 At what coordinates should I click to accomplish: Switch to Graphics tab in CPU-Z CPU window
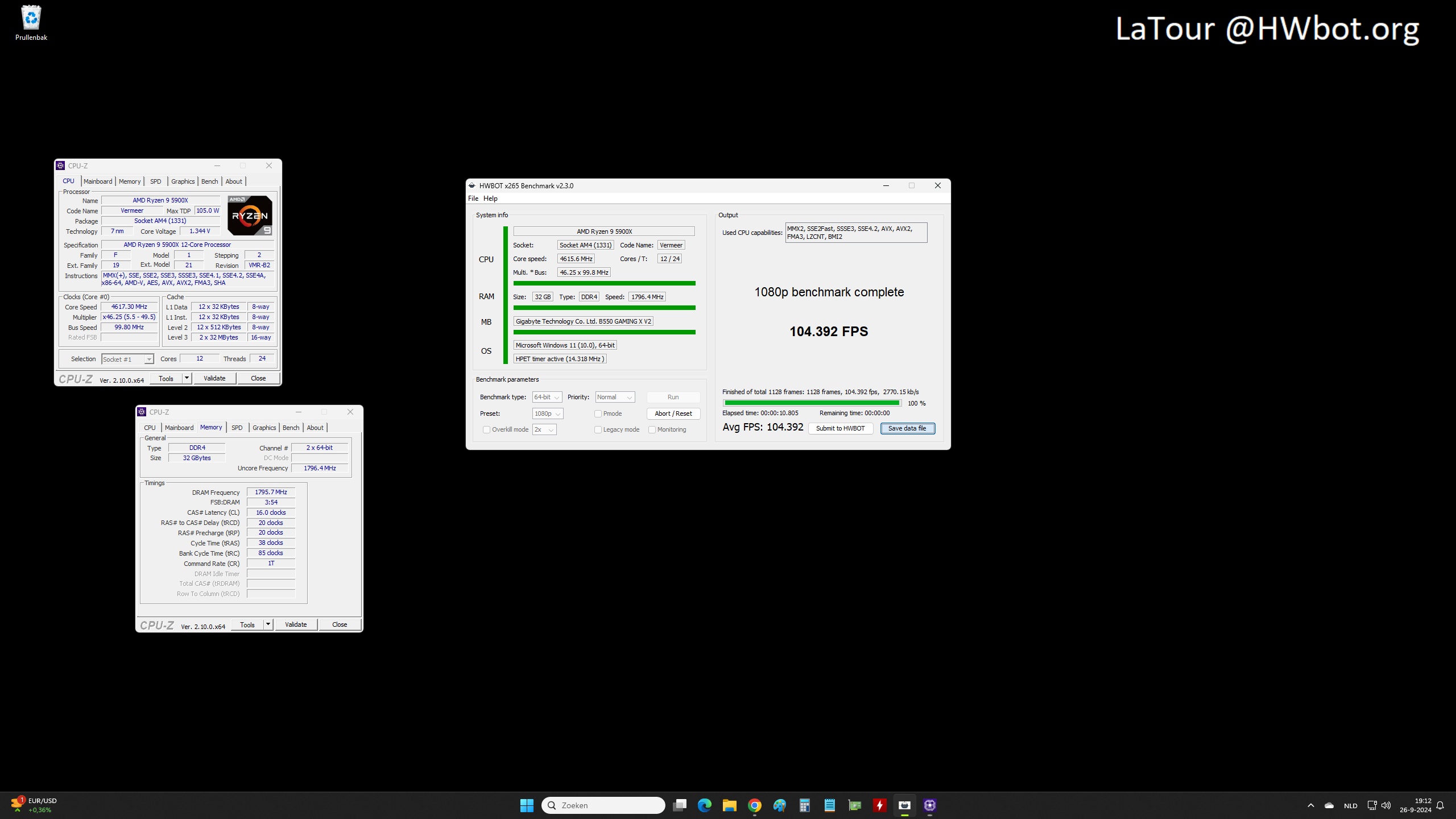183,181
